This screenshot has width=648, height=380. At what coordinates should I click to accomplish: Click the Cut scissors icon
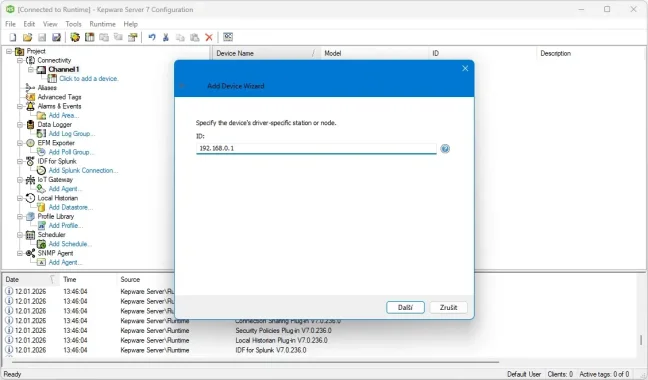coord(166,37)
